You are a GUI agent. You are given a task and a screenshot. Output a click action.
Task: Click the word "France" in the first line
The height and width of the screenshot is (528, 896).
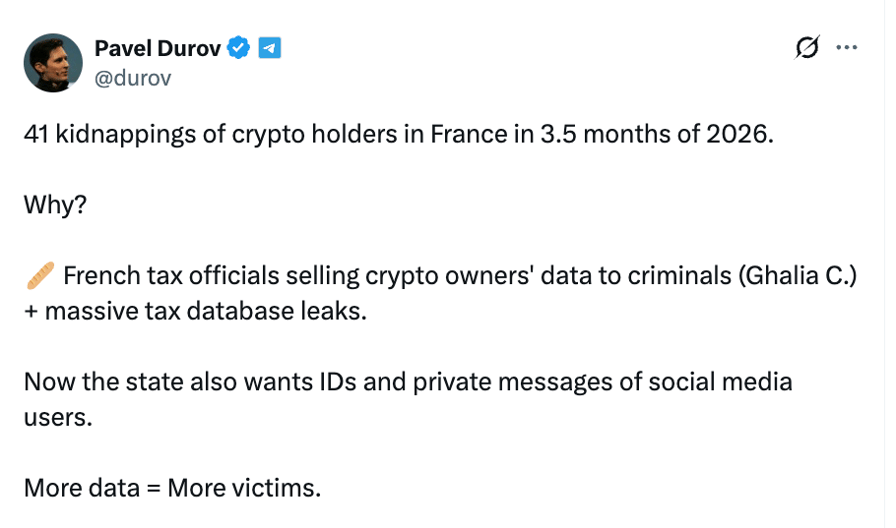470,134
